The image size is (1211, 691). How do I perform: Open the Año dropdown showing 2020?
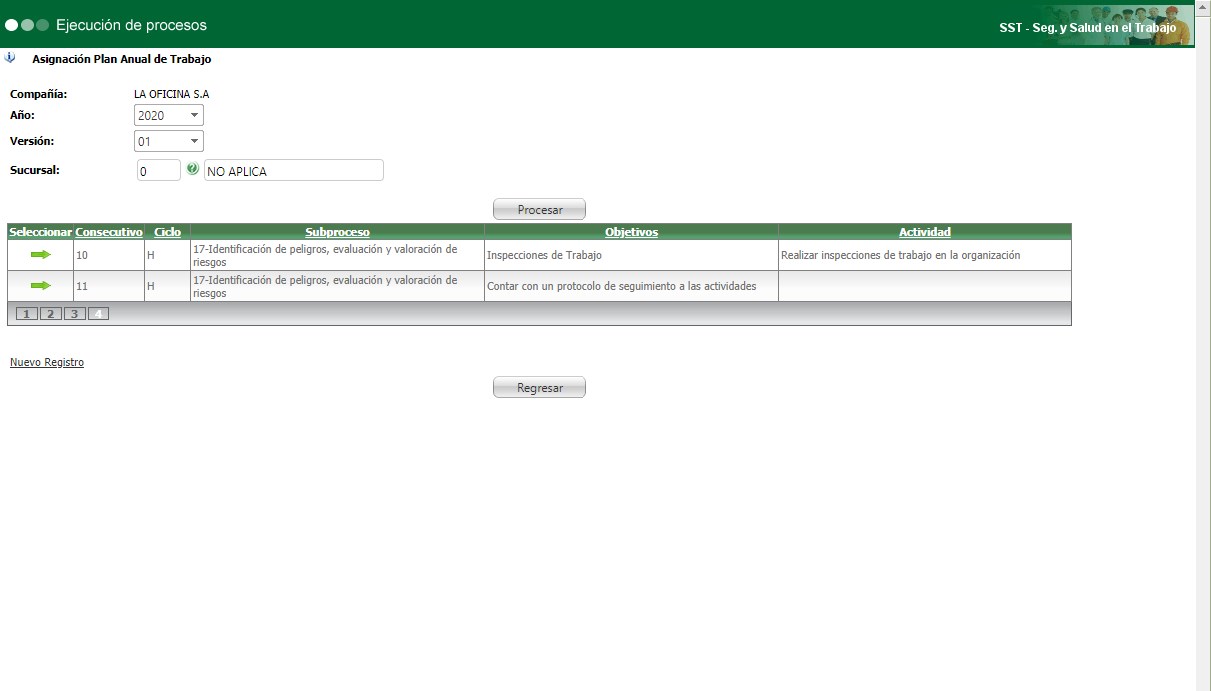169,115
